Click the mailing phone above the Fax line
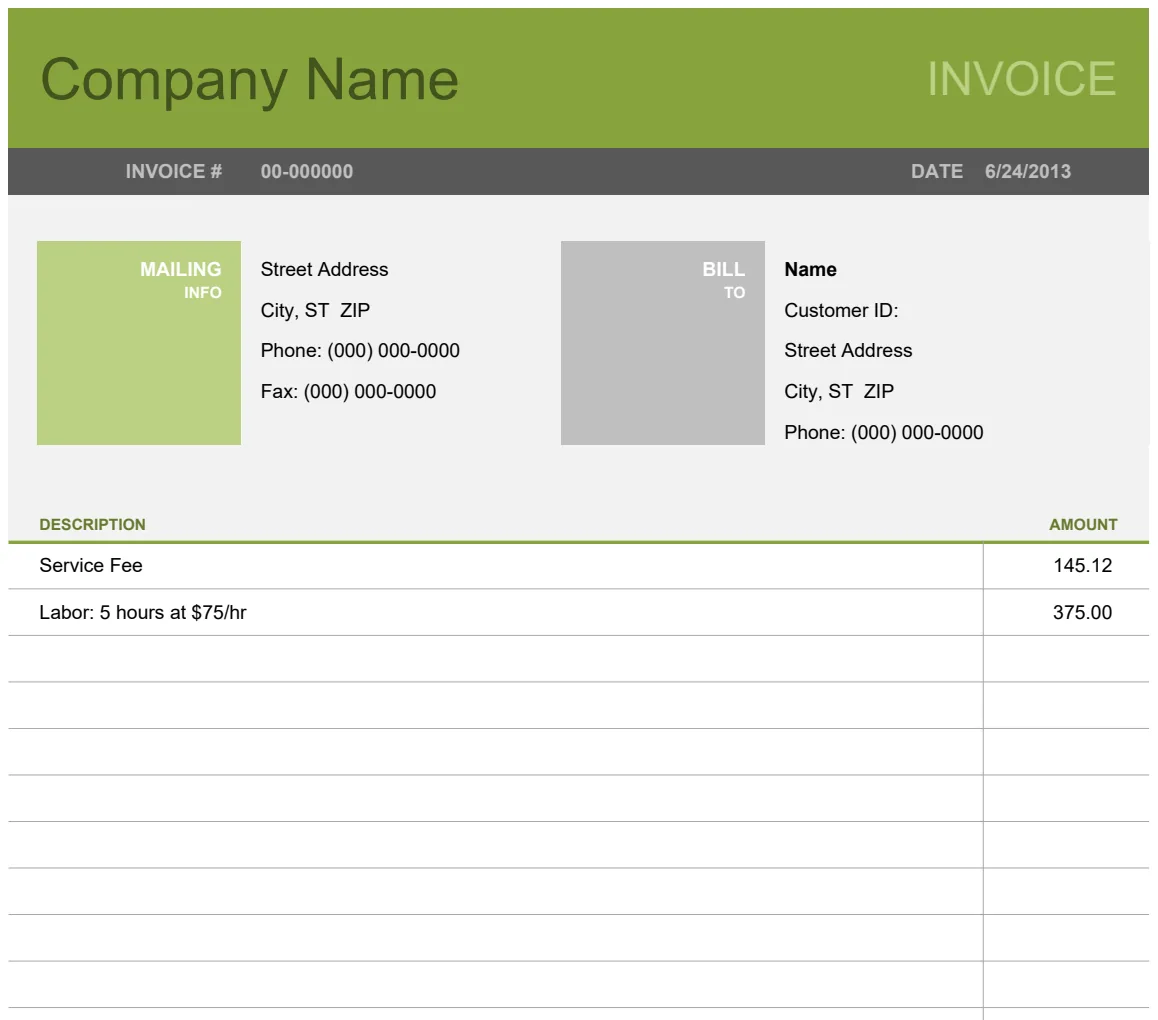 click(x=360, y=351)
